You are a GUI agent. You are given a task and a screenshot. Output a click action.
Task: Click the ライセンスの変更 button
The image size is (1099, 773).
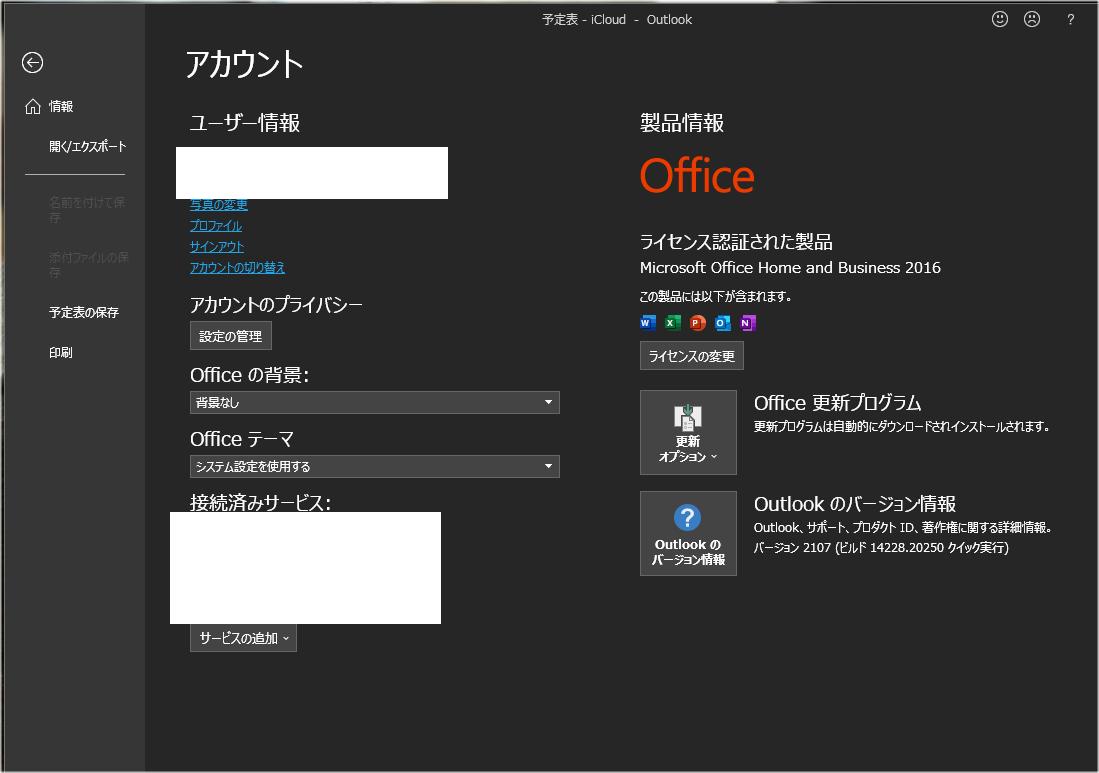[x=691, y=356]
